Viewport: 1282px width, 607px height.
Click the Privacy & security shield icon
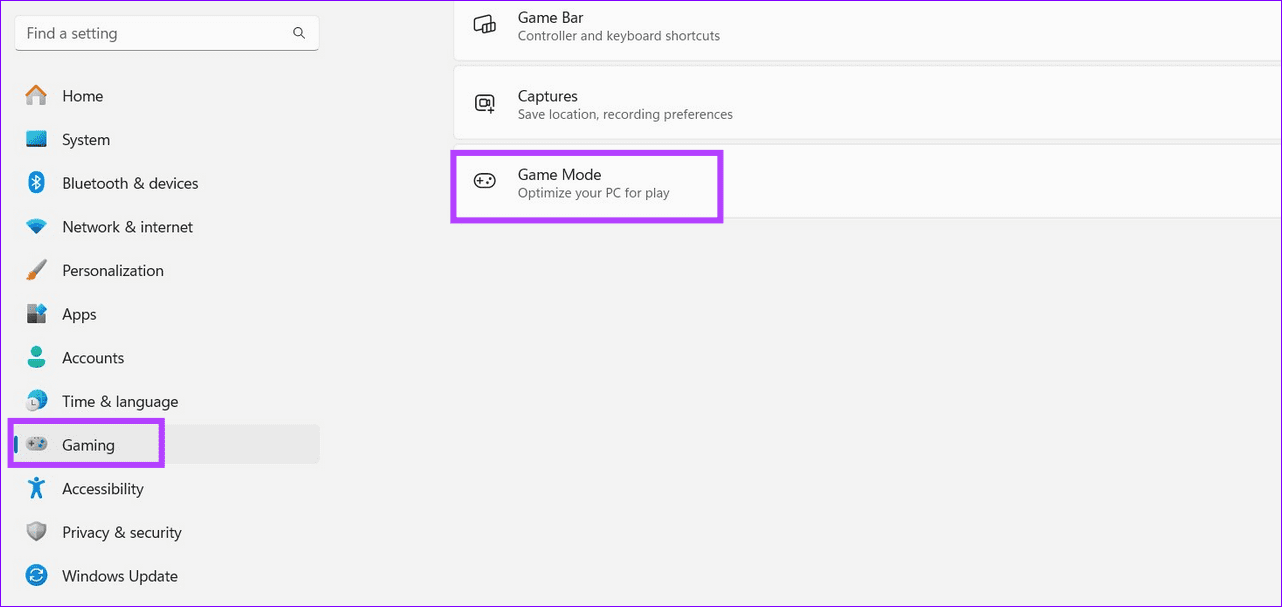pos(37,532)
